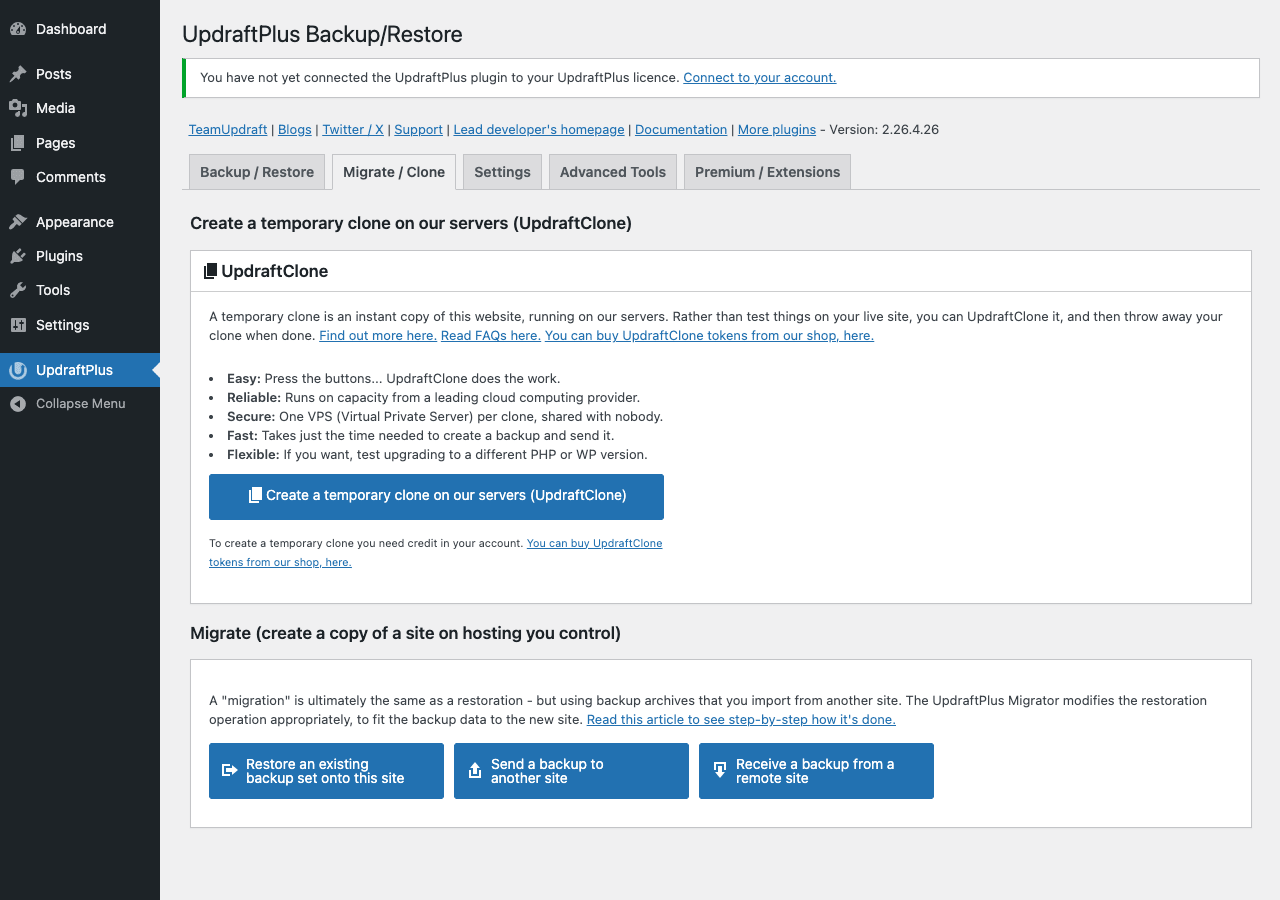Viewport: 1280px width, 900px height.
Task: Click the Pages icon in sidebar
Action: (18, 143)
